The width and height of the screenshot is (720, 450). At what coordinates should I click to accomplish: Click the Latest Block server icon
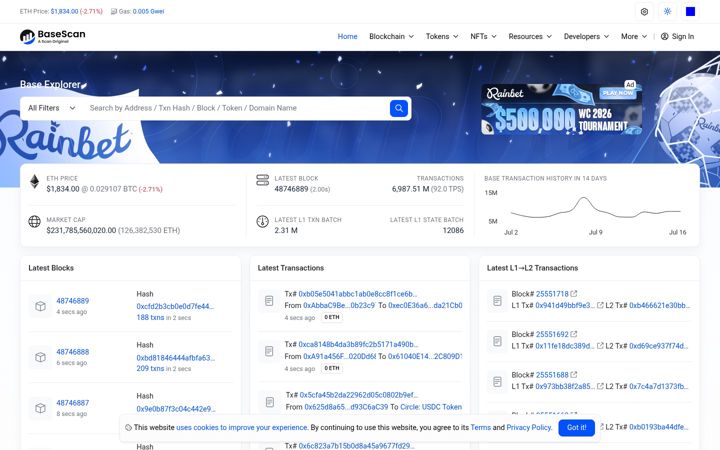pos(263,180)
